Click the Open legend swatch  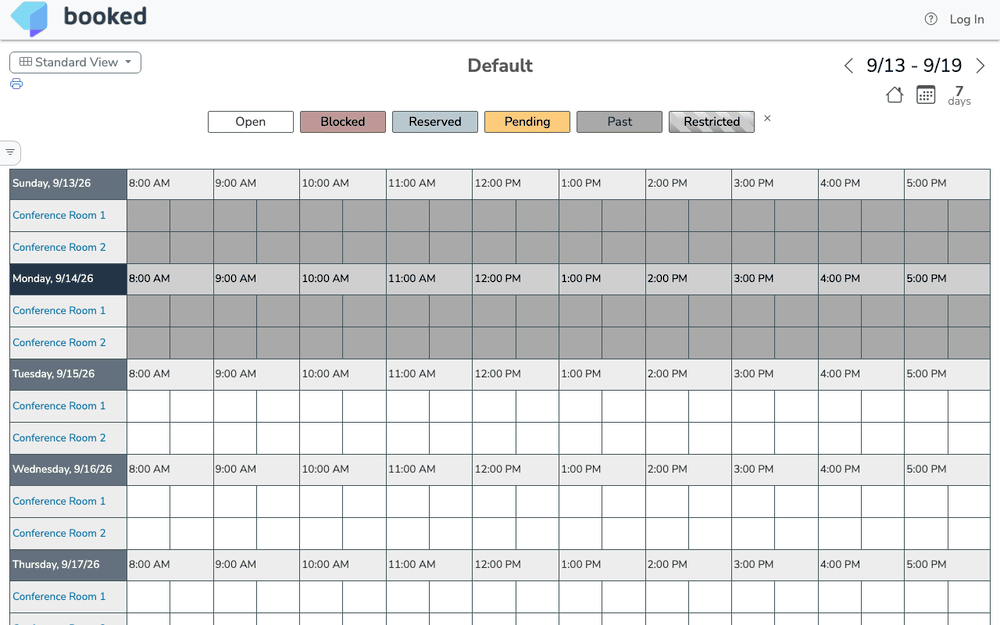251,122
